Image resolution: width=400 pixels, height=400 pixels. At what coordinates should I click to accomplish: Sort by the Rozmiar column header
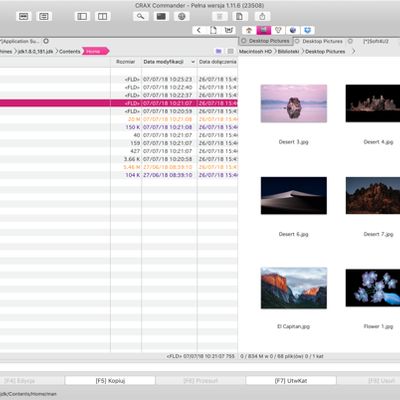(x=125, y=62)
